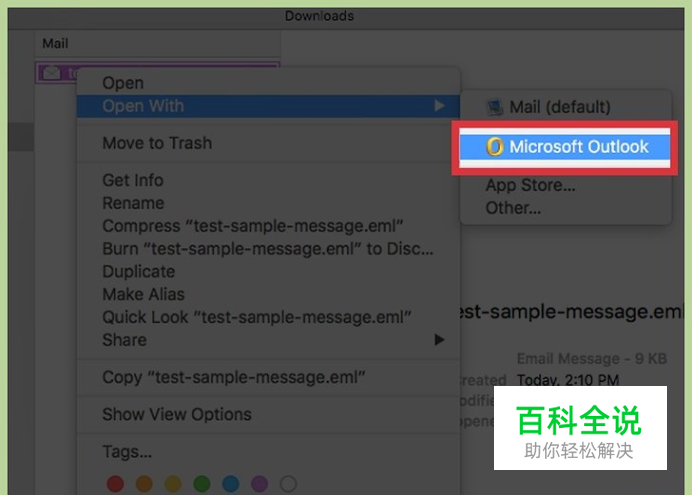Screen dimensions: 692x495
Task: Select Rename in the context menu
Action: click(268, 203)
